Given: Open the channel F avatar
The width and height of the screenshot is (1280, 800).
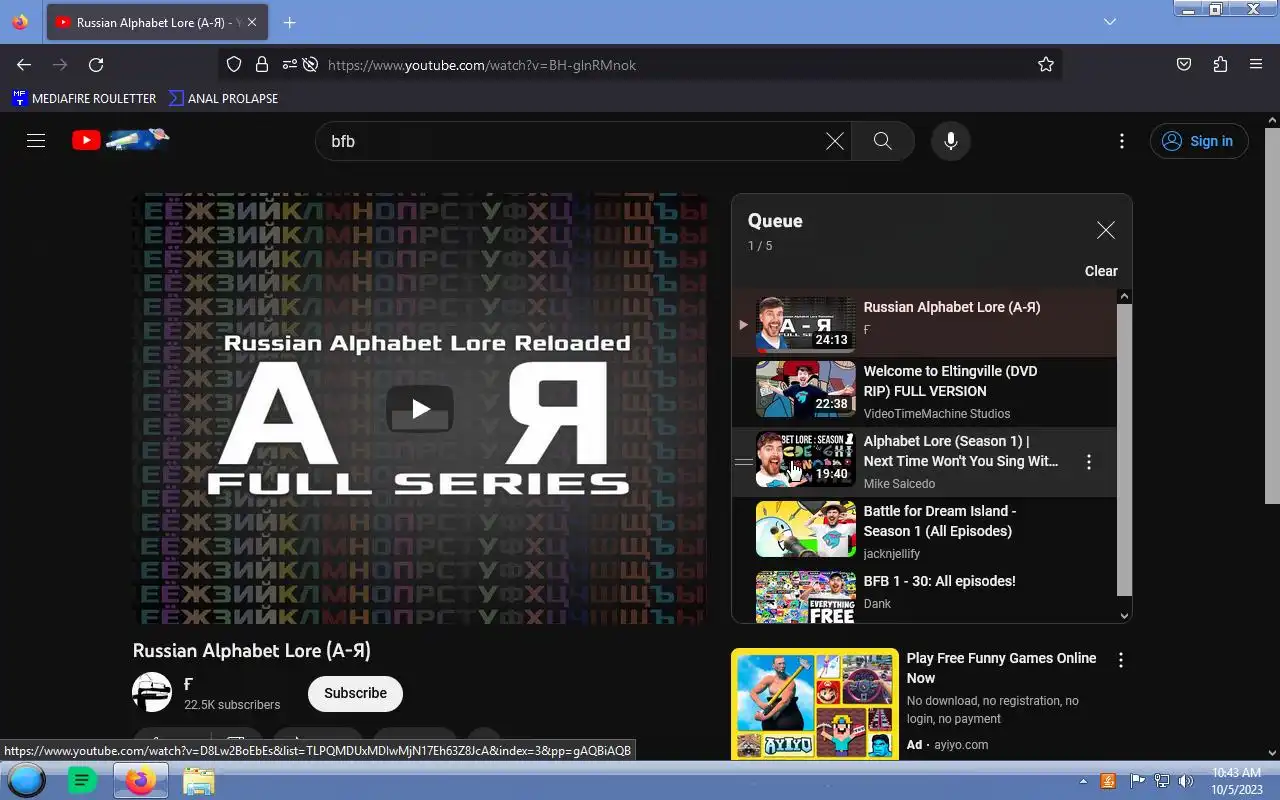Looking at the screenshot, I should tap(152, 692).
